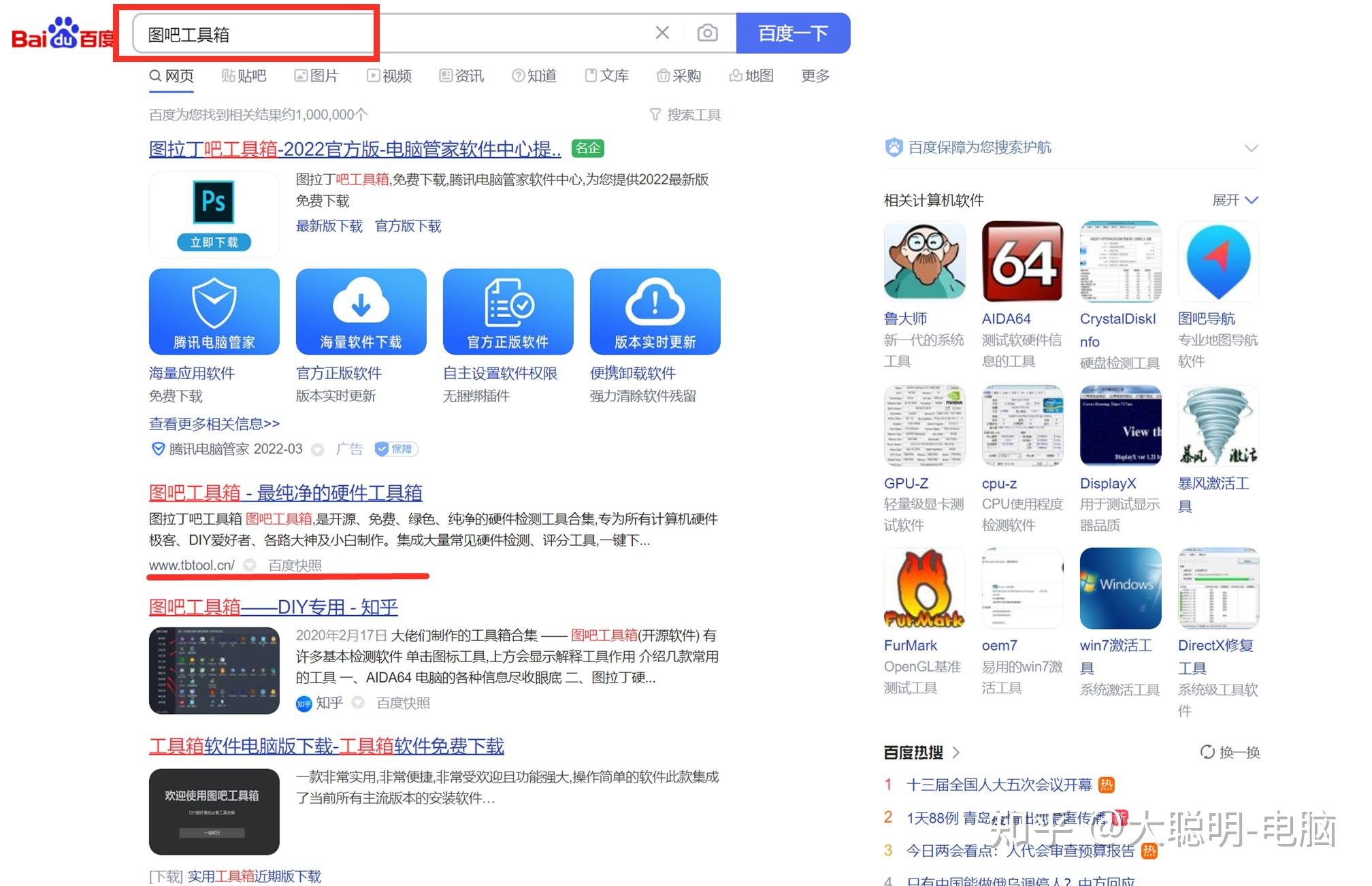1372x886 pixels.
Task: Open the 资讯 tab
Action: (461, 76)
